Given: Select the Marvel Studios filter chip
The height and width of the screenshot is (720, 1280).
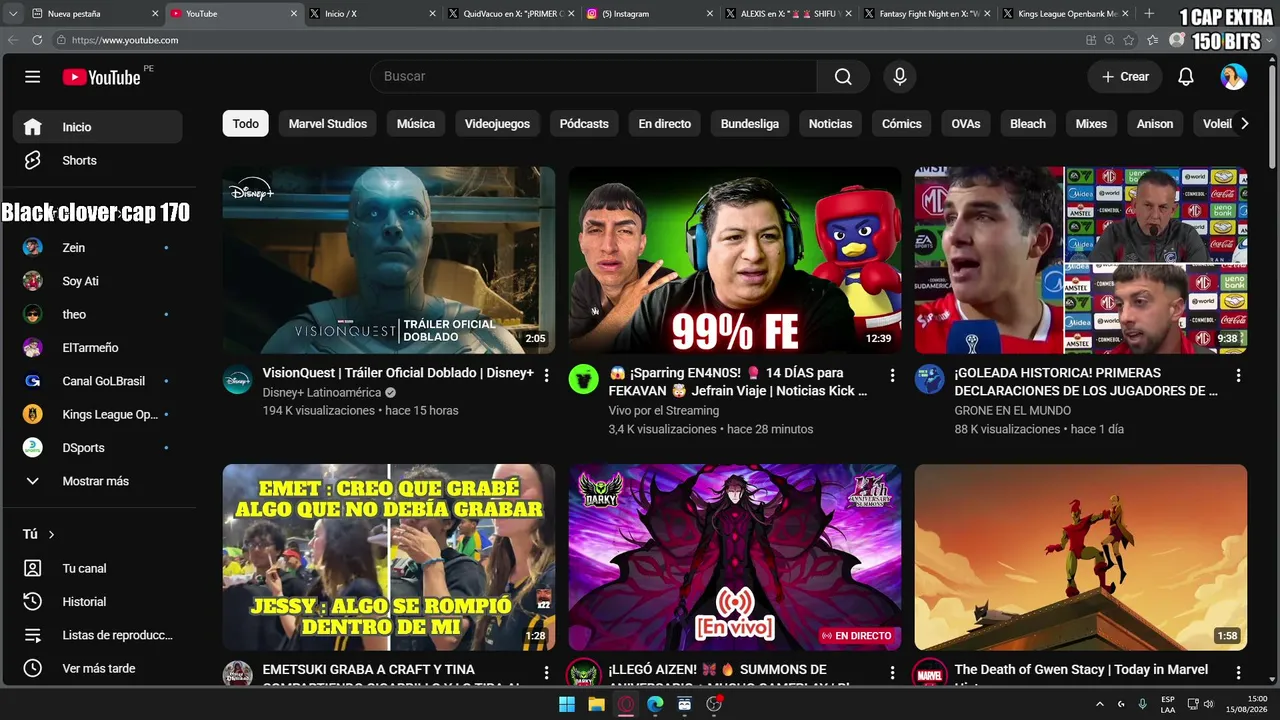Looking at the screenshot, I should (x=328, y=124).
